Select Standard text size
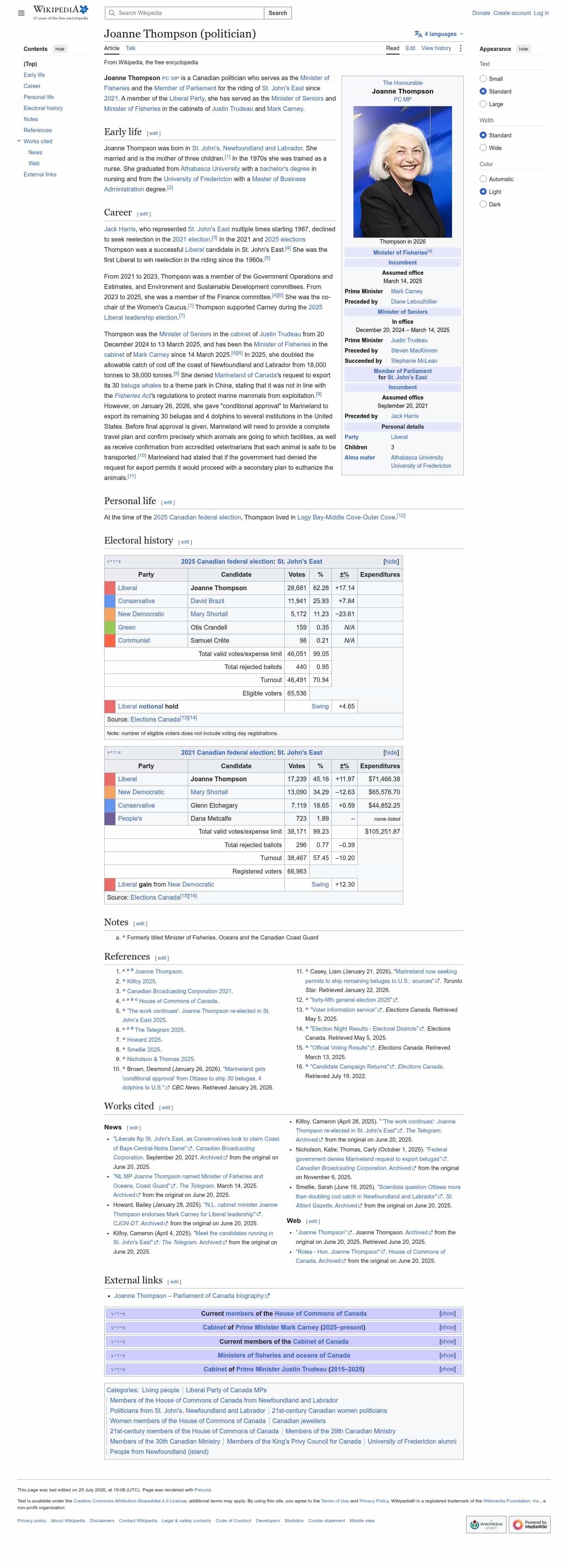This screenshot has height=1568, width=568. coord(483,91)
